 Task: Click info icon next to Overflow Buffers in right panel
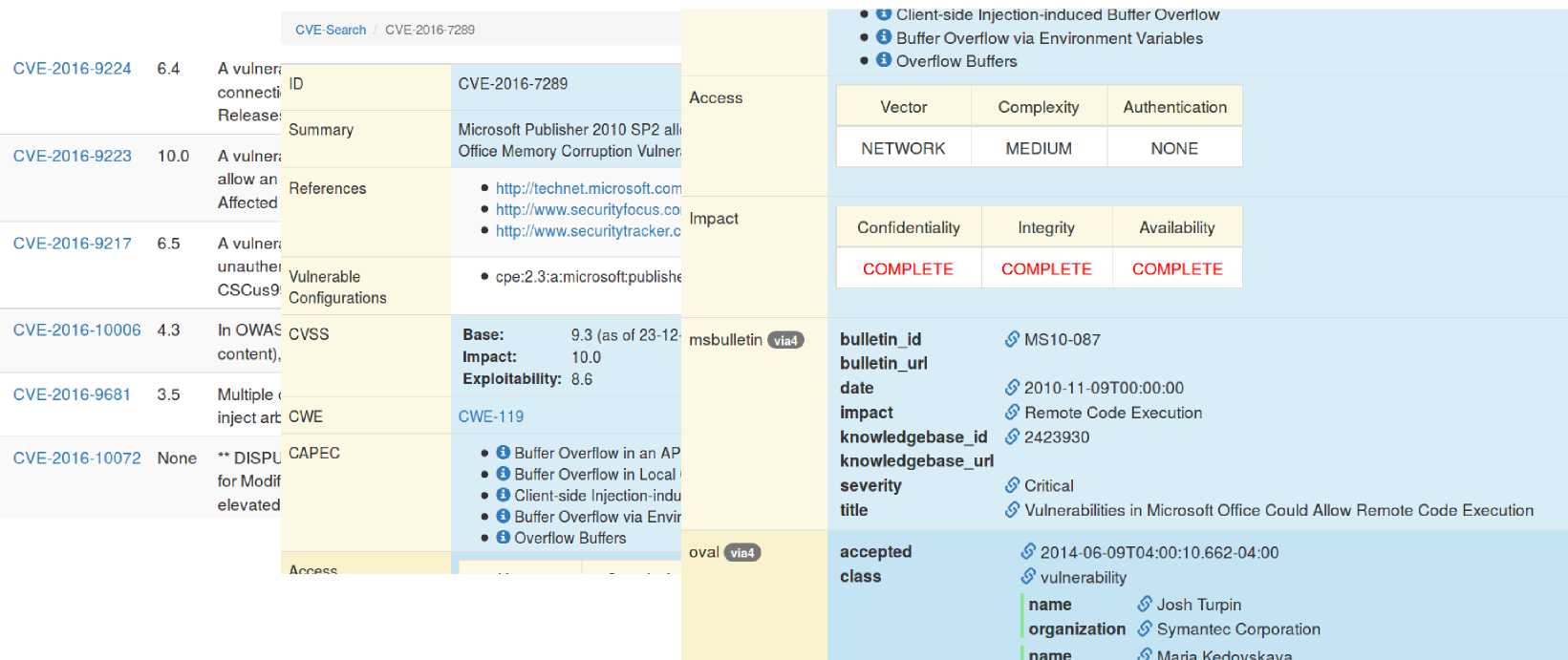click(884, 60)
